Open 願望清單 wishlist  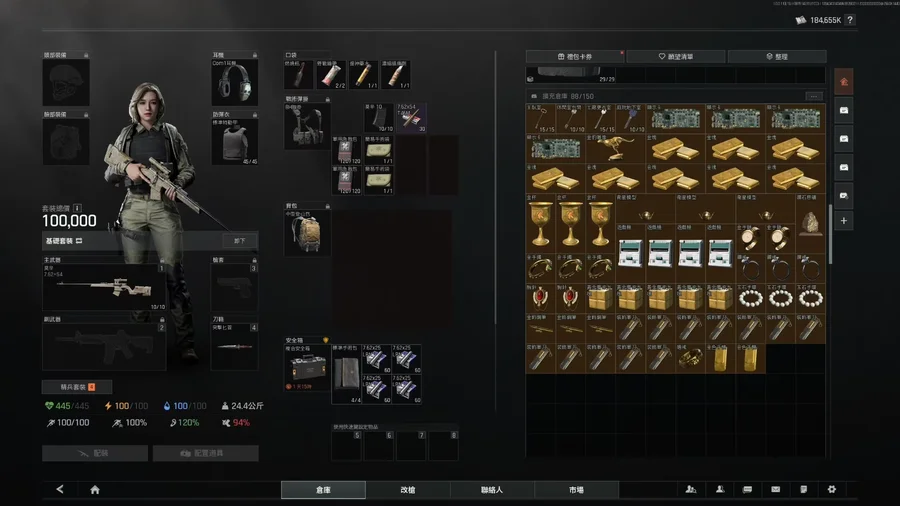[676, 56]
